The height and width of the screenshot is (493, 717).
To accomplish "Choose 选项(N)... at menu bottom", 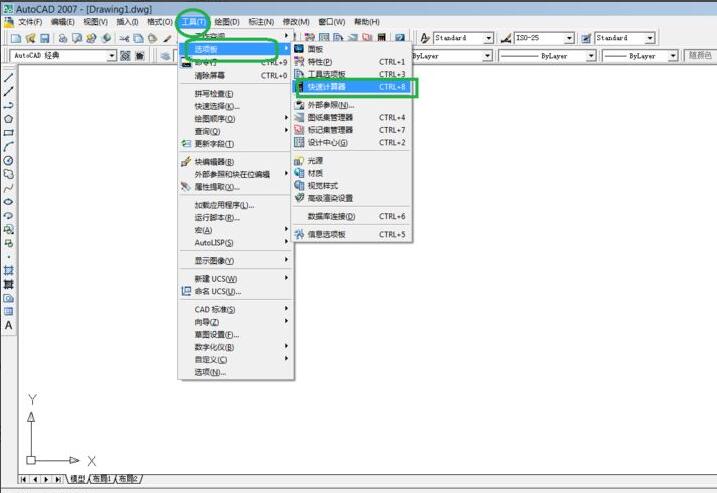I will (x=235, y=372).
